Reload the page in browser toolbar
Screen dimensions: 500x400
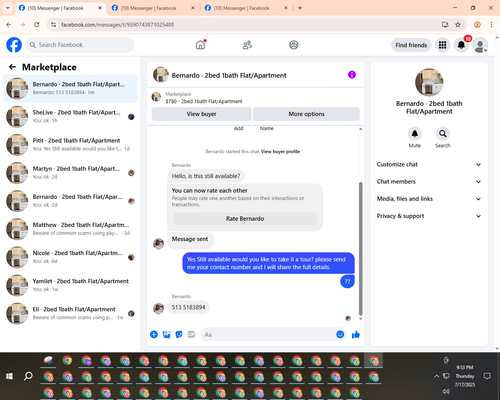[x=37, y=24]
